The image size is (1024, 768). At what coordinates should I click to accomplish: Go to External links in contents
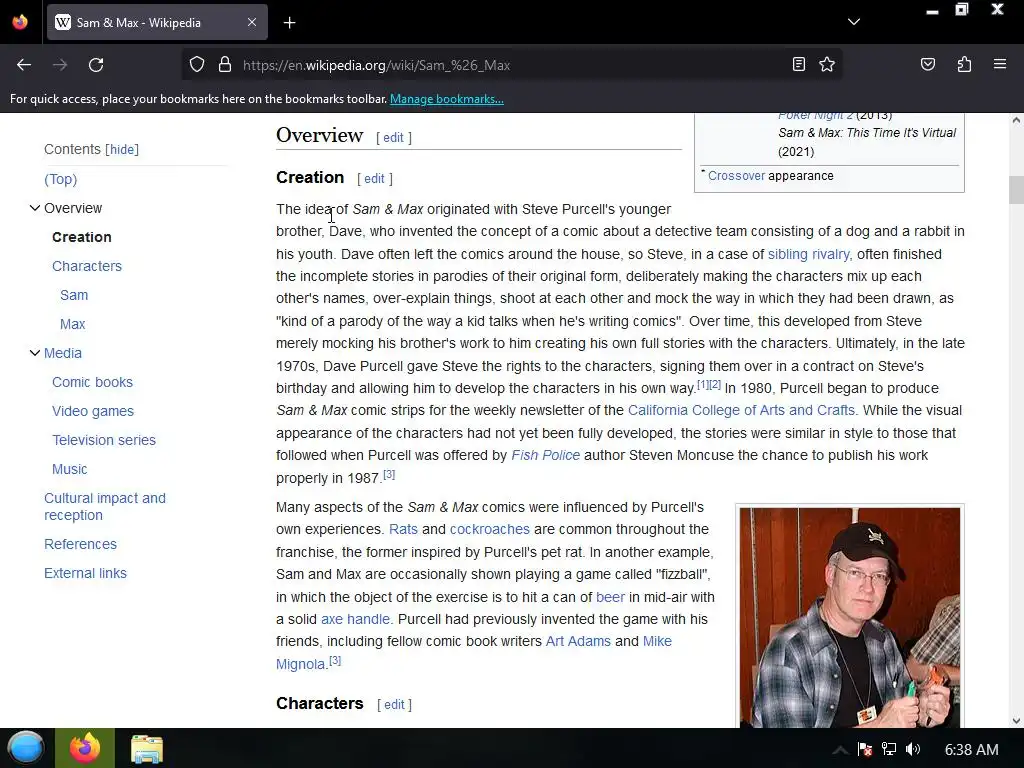click(x=86, y=573)
